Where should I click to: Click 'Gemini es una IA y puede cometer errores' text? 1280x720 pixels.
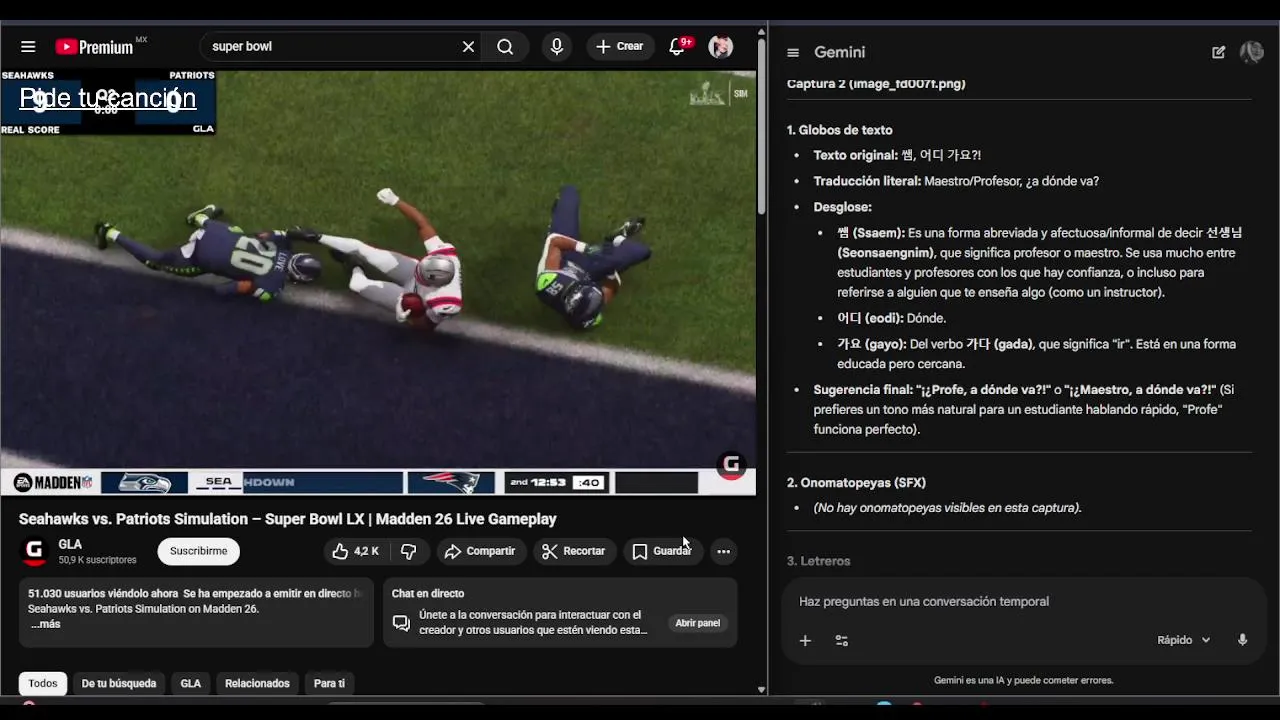(1023, 681)
